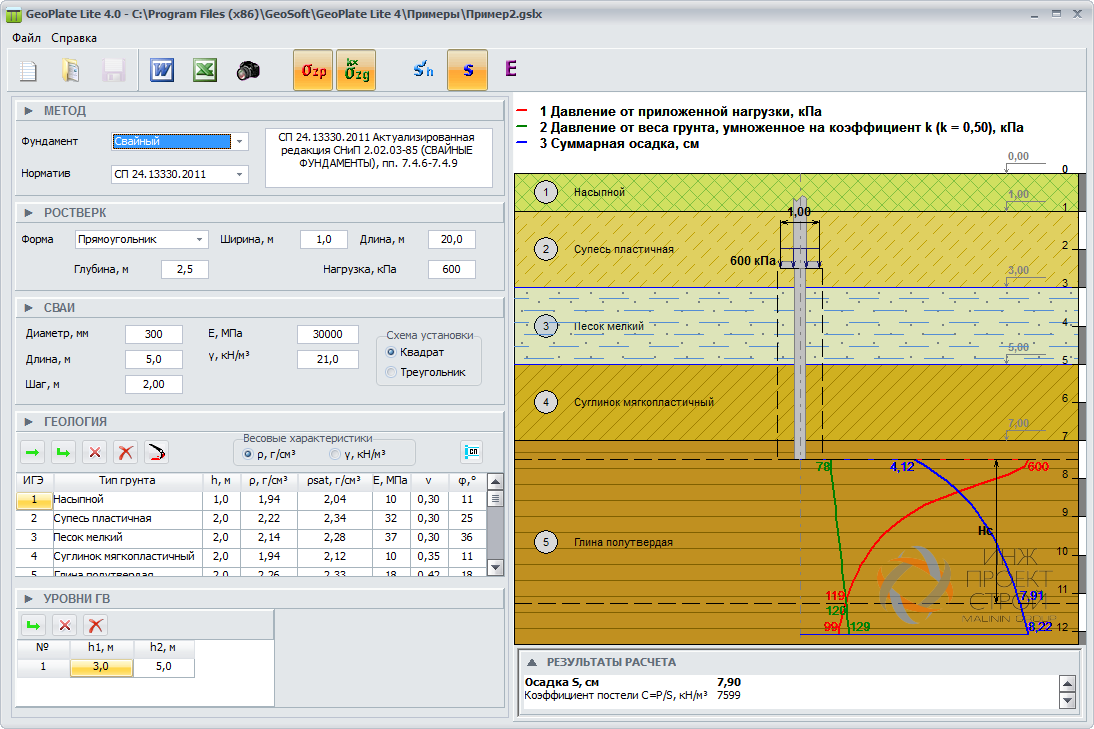The image size is (1094, 729).
Task: Click the Ширина, м input field
Action: pyautogui.click(x=324, y=240)
